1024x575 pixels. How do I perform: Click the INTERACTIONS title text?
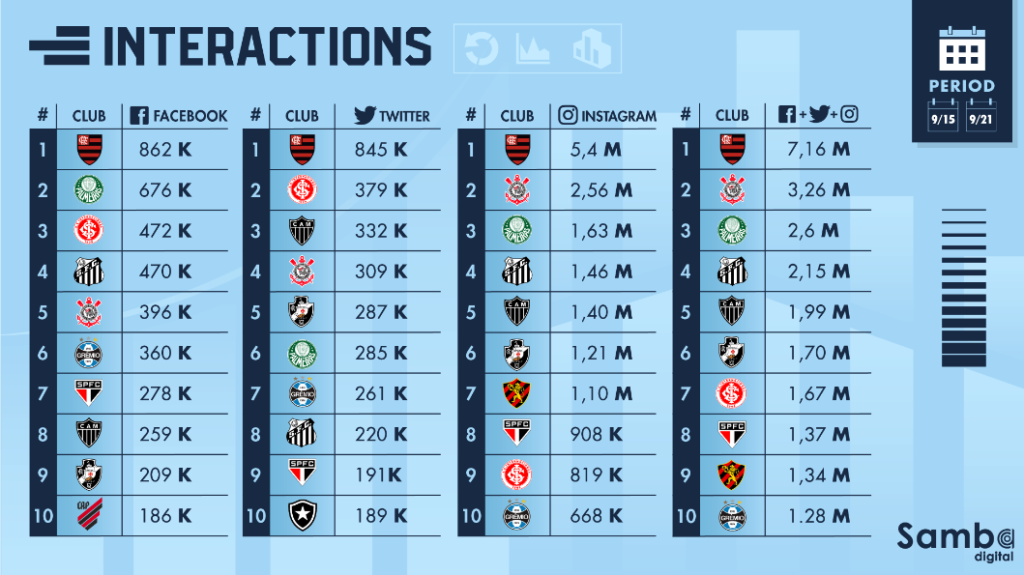pos(267,47)
